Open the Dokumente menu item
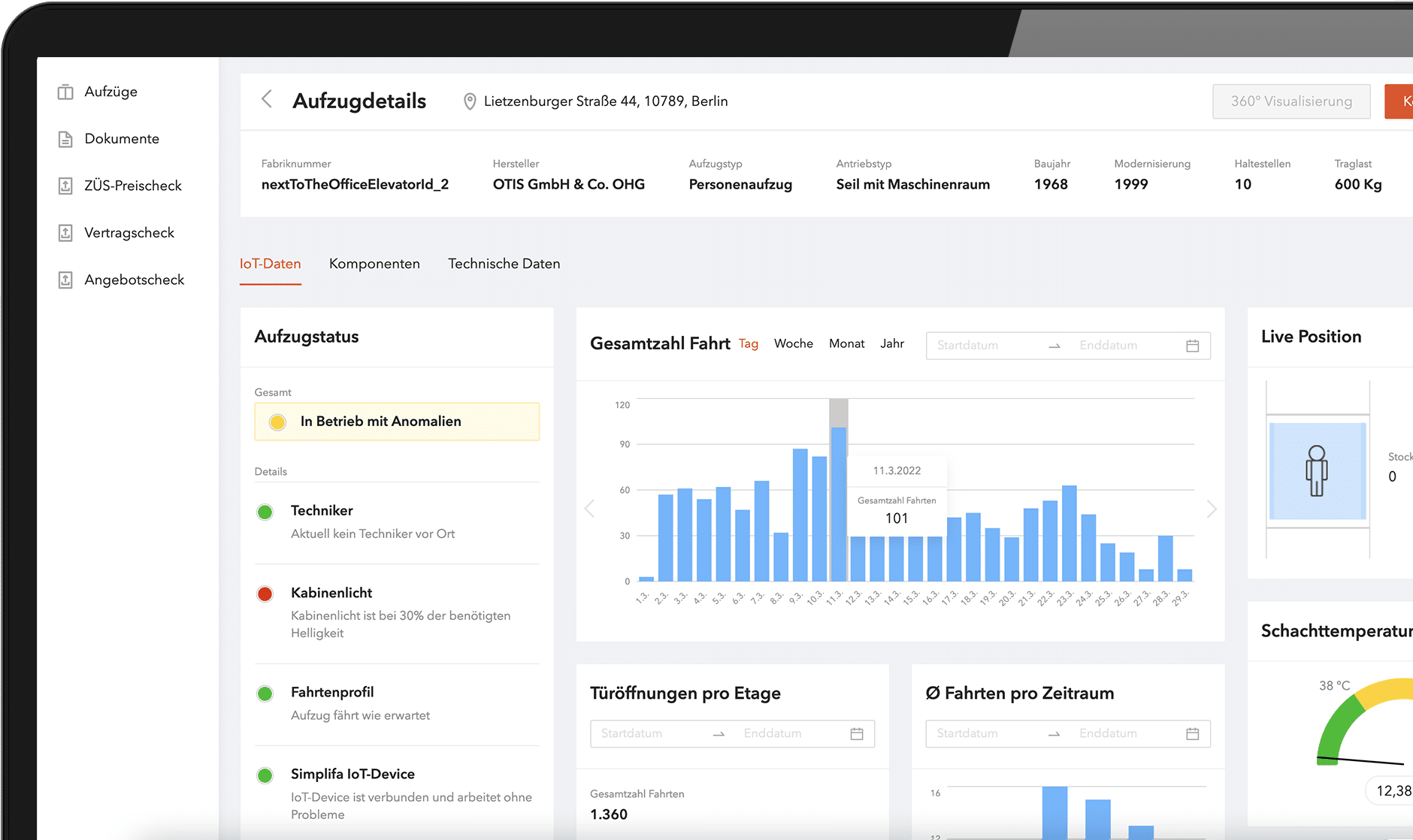The image size is (1413, 840). tap(122, 139)
